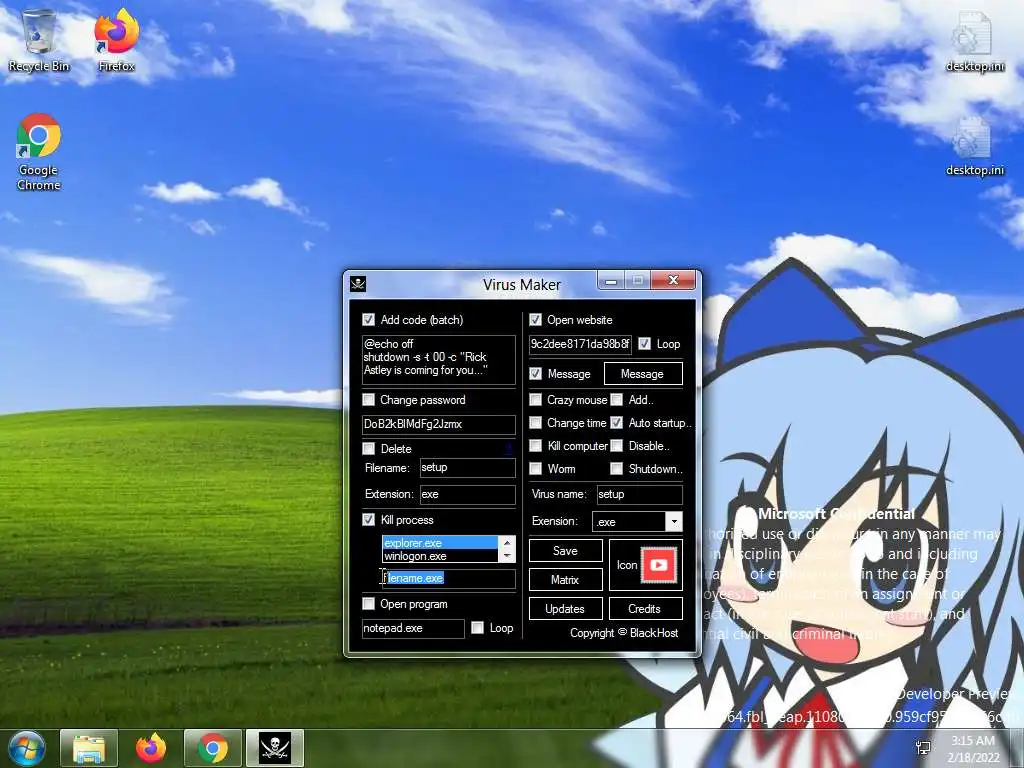This screenshot has height=768, width=1024.
Task: Toggle the Add code (batch) checkbox
Action: pyautogui.click(x=369, y=319)
